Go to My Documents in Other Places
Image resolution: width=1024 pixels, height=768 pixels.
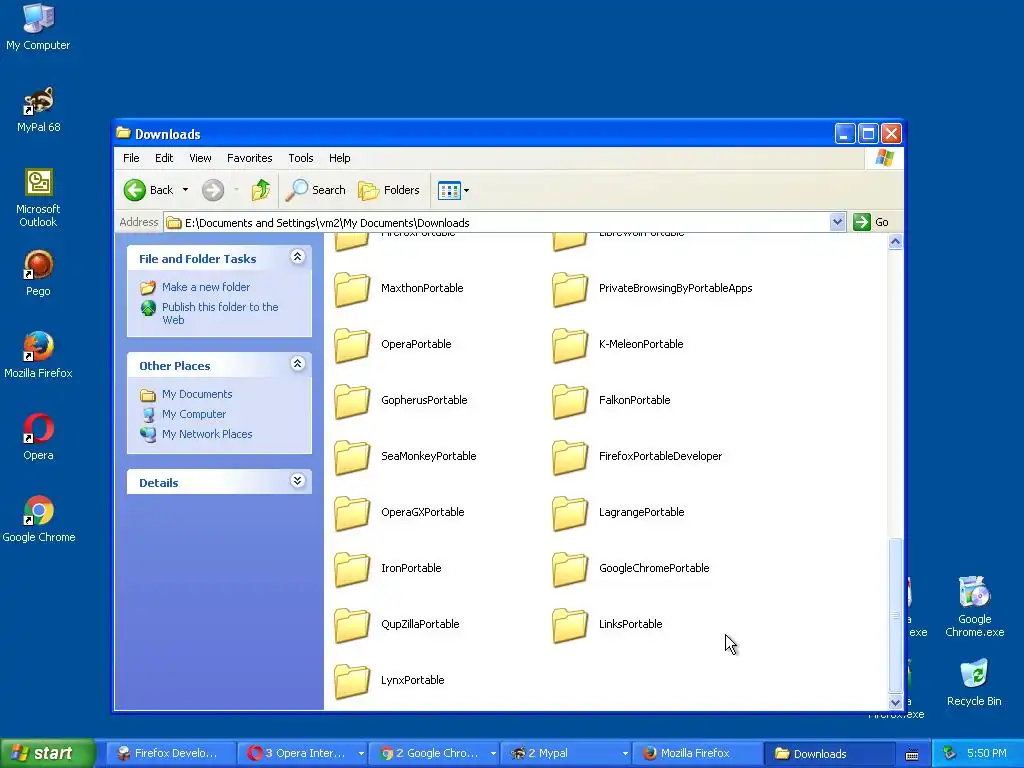(x=197, y=394)
